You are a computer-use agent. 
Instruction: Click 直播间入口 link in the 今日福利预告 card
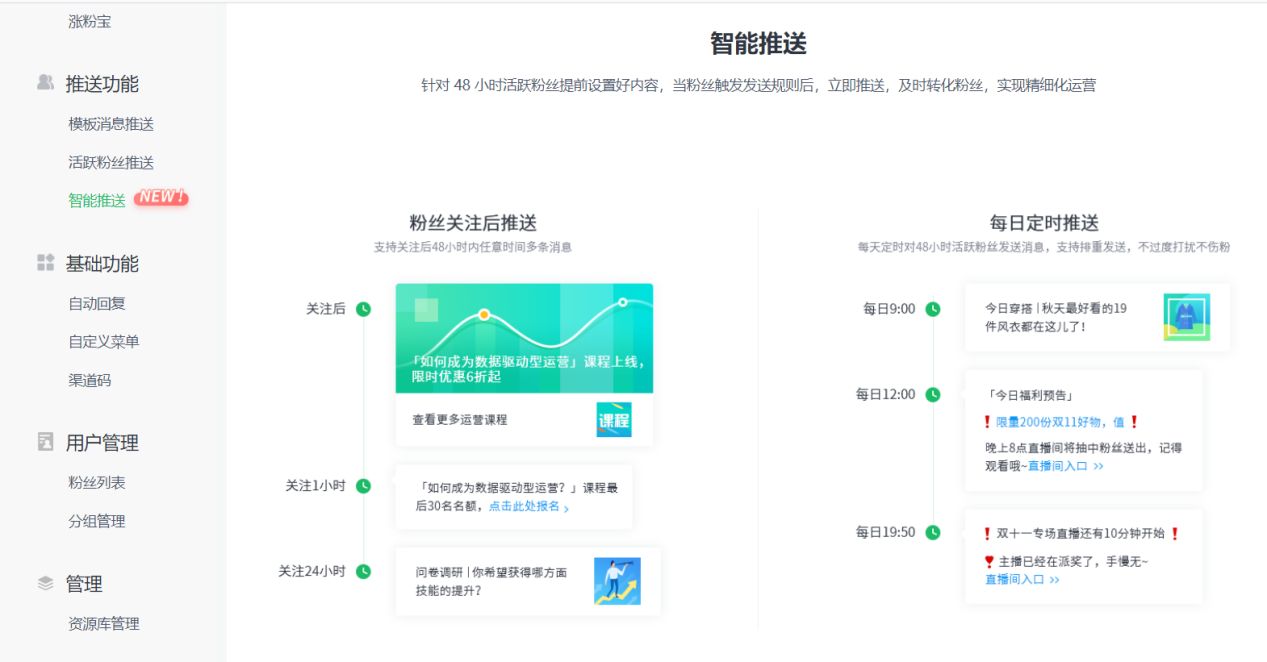(1065, 466)
